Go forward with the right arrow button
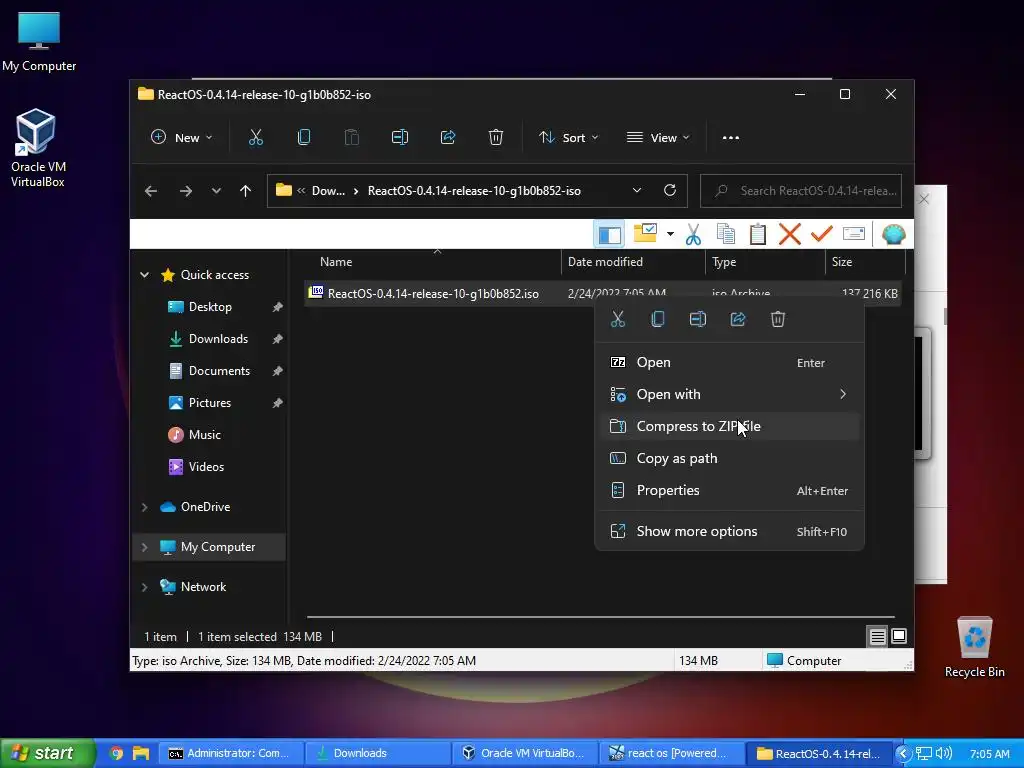The height and width of the screenshot is (768, 1024). 185,191
